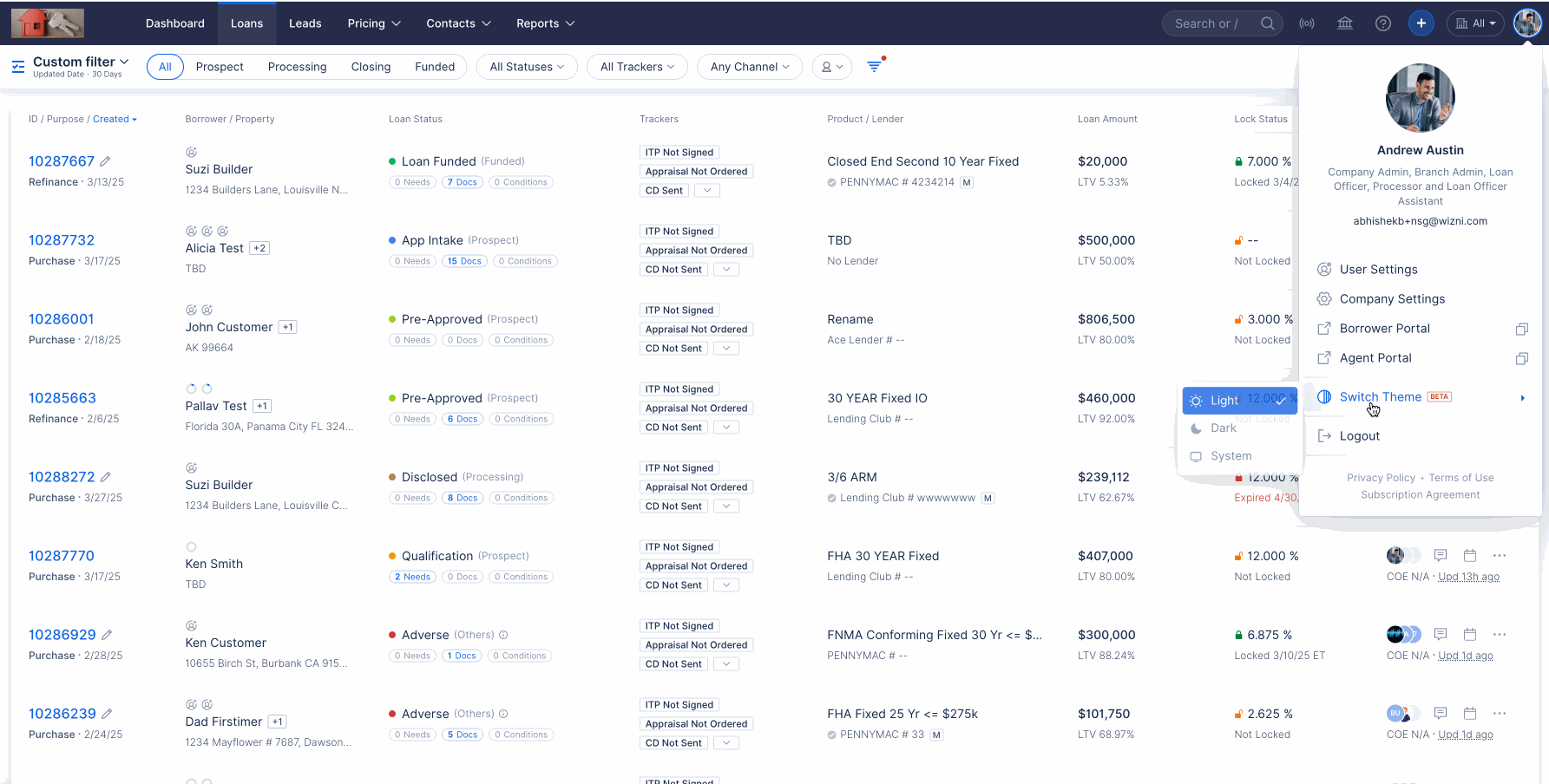The height and width of the screenshot is (784, 1549).
Task: Open the help question mark icon
Action: (x=1383, y=23)
